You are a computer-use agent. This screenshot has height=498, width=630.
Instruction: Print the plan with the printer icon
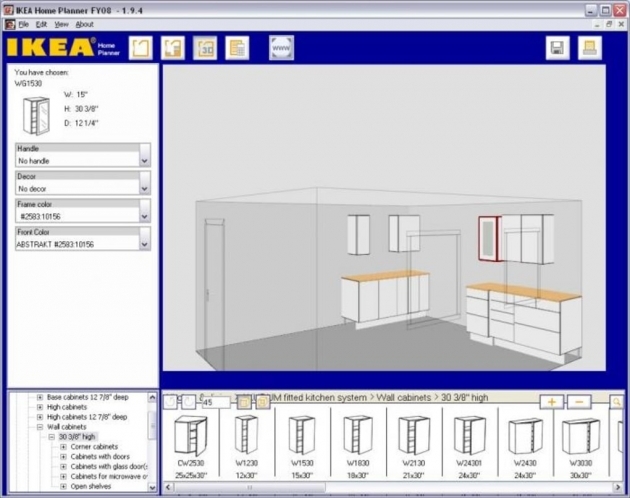pos(590,48)
